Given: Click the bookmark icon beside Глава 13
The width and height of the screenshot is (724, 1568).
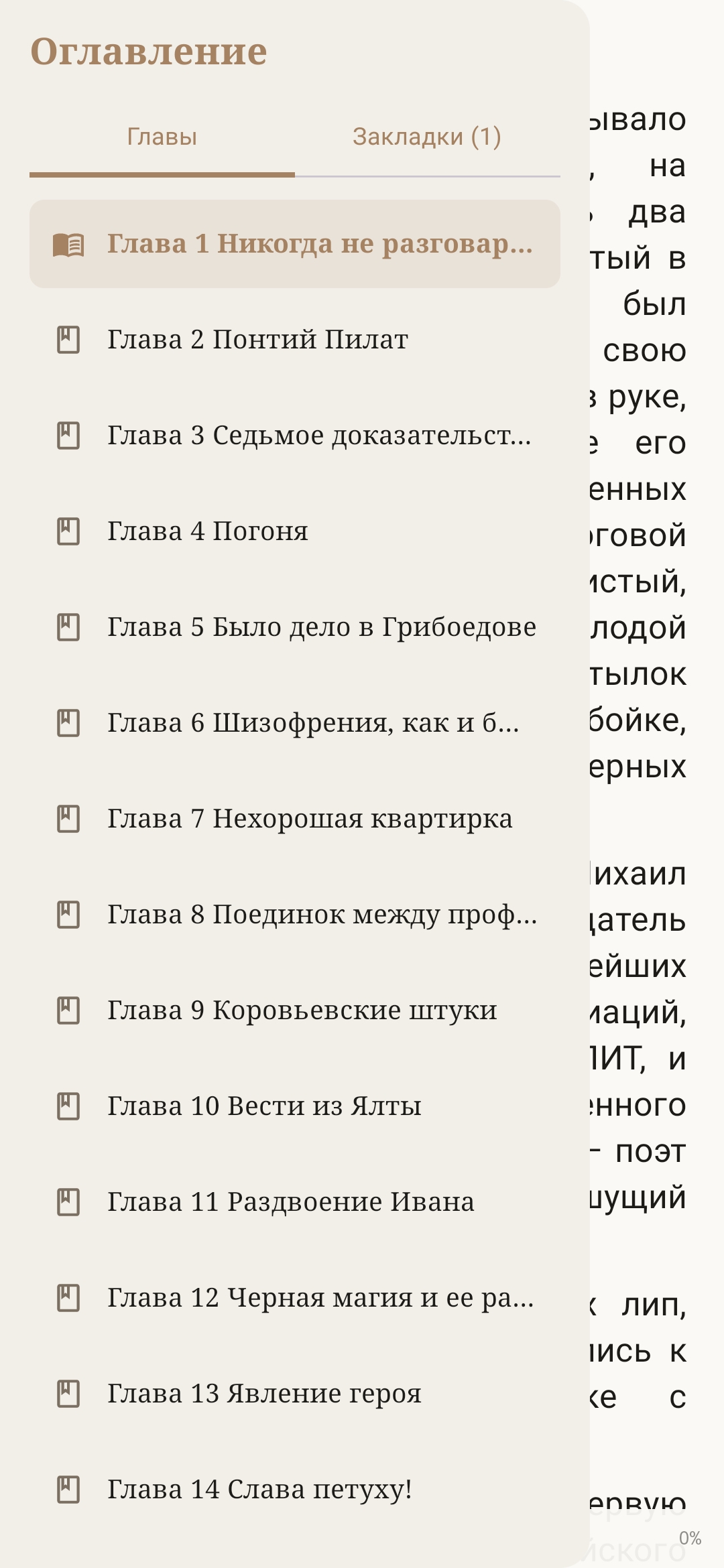Looking at the screenshot, I should pos(68,1394).
